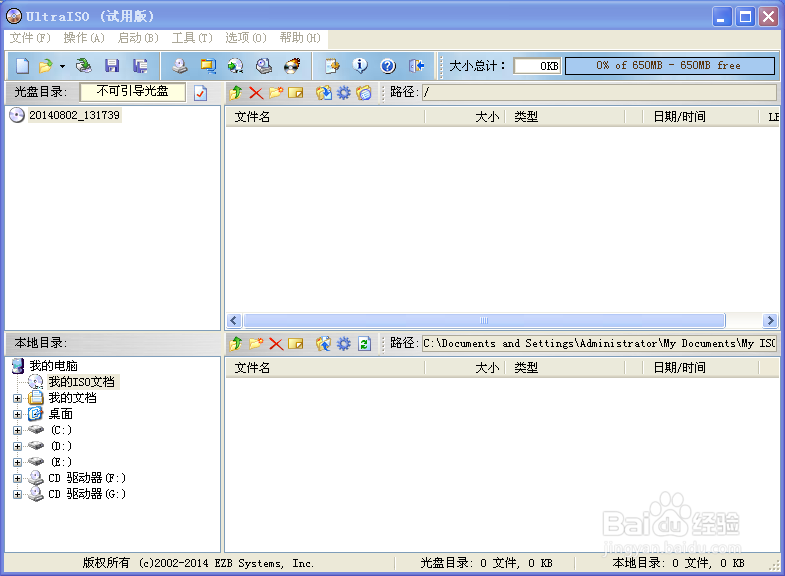Screen dimensions: 785x576
Task: Click the 不可引导光盘 boot status field
Action: pos(133,92)
